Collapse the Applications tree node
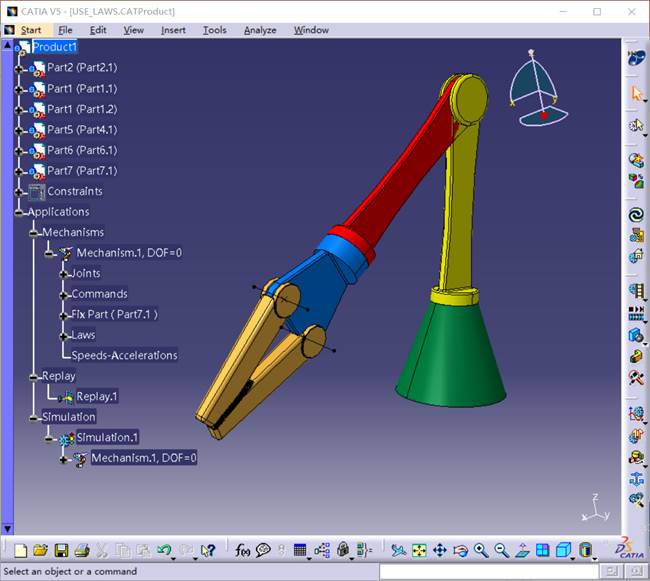This screenshot has height=581, width=650. [19, 213]
